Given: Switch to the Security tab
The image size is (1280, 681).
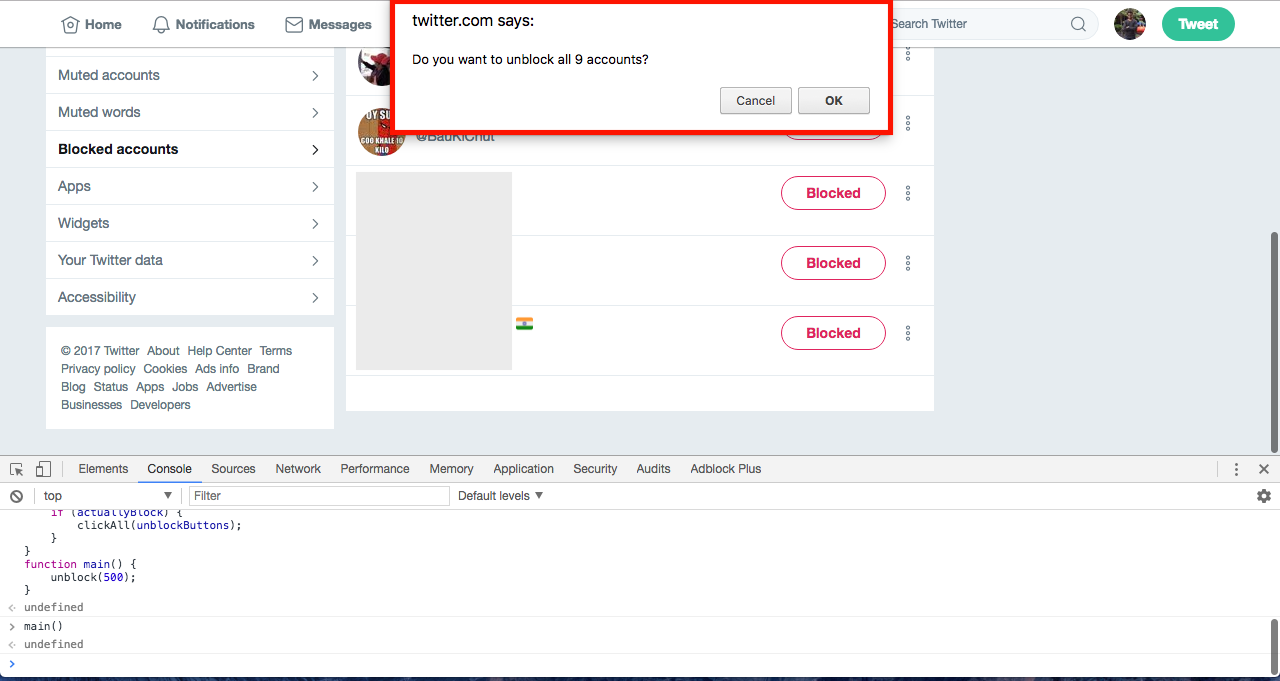Looking at the screenshot, I should pyautogui.click(x=595, y=469).
